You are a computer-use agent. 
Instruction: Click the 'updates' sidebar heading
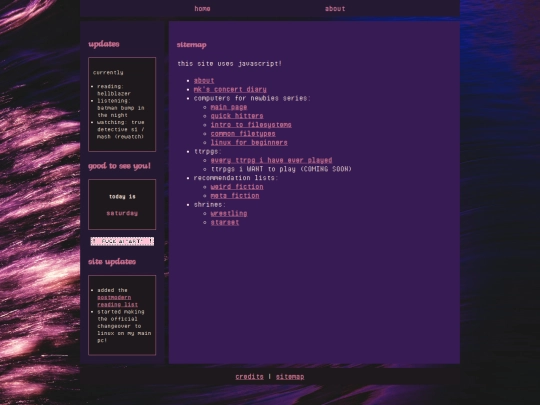(x=104, y=44)
